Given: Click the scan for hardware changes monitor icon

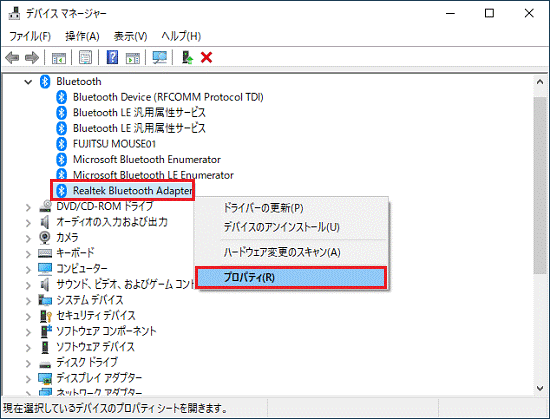Looking at the screenshot, I should 160,58.
